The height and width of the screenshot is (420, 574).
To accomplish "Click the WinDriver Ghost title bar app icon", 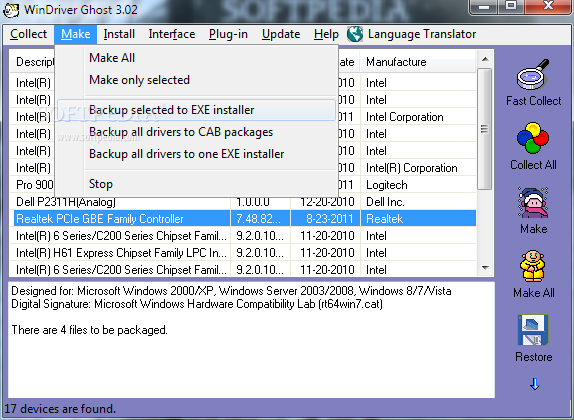I will 11,10.
